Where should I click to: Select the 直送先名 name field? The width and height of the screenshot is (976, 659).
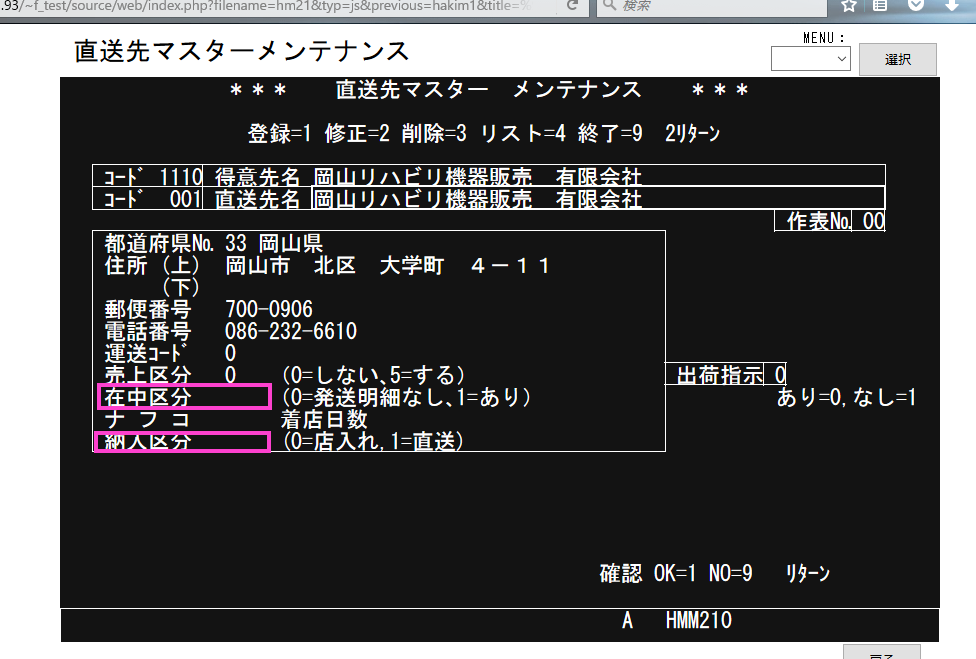[597, 198]
